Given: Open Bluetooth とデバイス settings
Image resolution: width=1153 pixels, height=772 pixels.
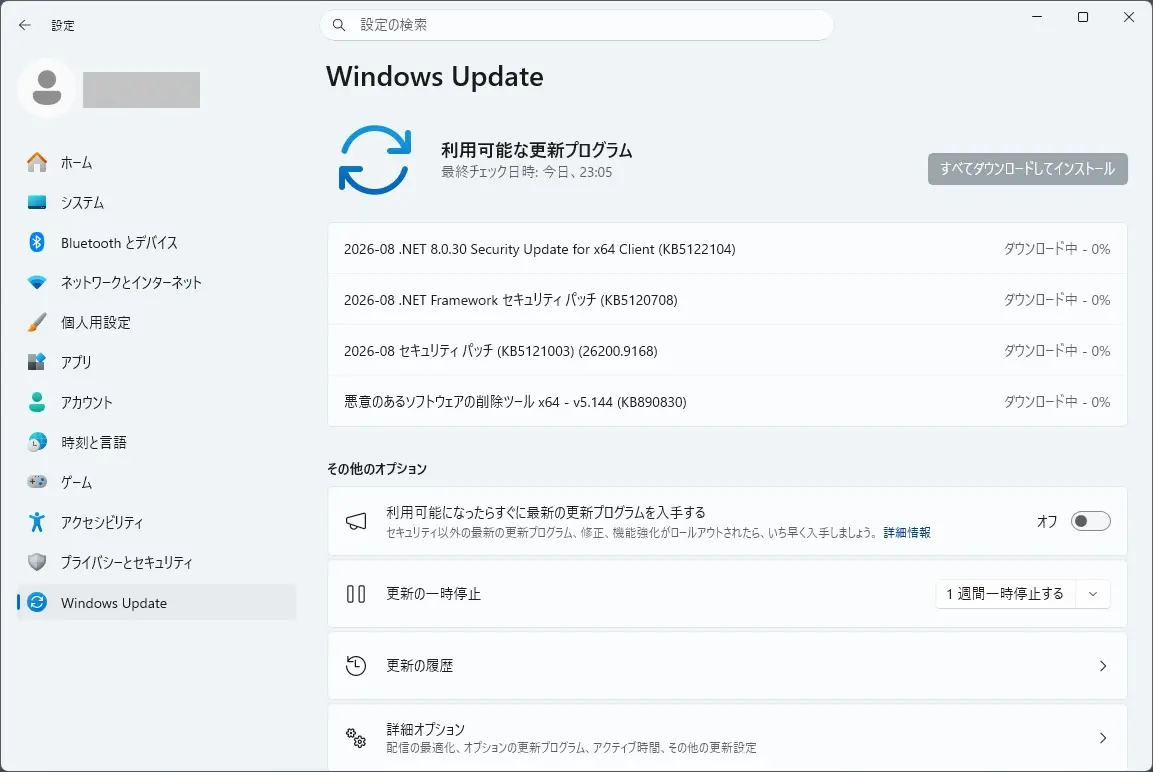Looking at the screenshot, I should tap(156, 243).
